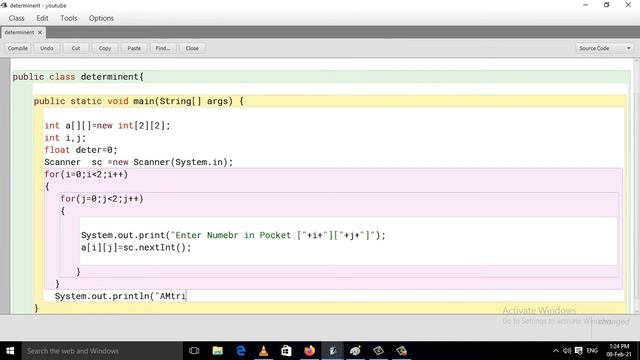Click the 'Enter Numebr in Pocket' print line
This screenshot has width=640, height=360.
[233, 236]
